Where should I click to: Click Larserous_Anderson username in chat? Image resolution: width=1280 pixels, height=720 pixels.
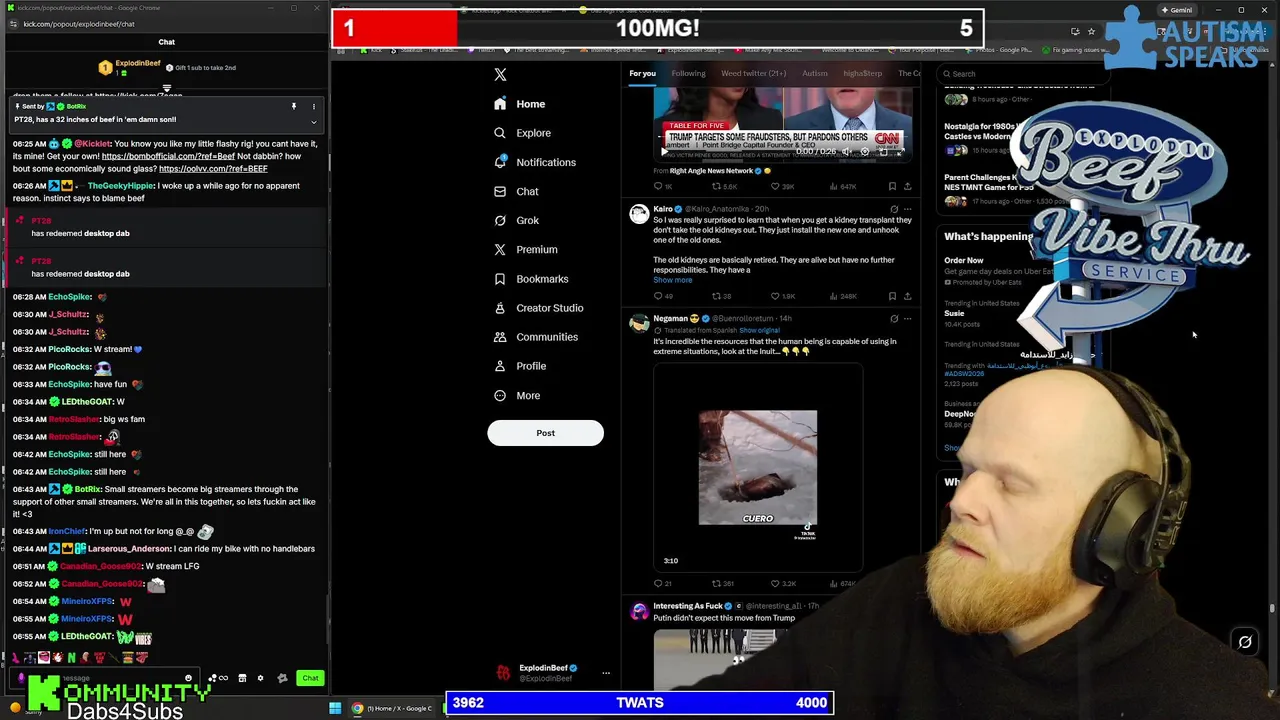tap(129, 549)
